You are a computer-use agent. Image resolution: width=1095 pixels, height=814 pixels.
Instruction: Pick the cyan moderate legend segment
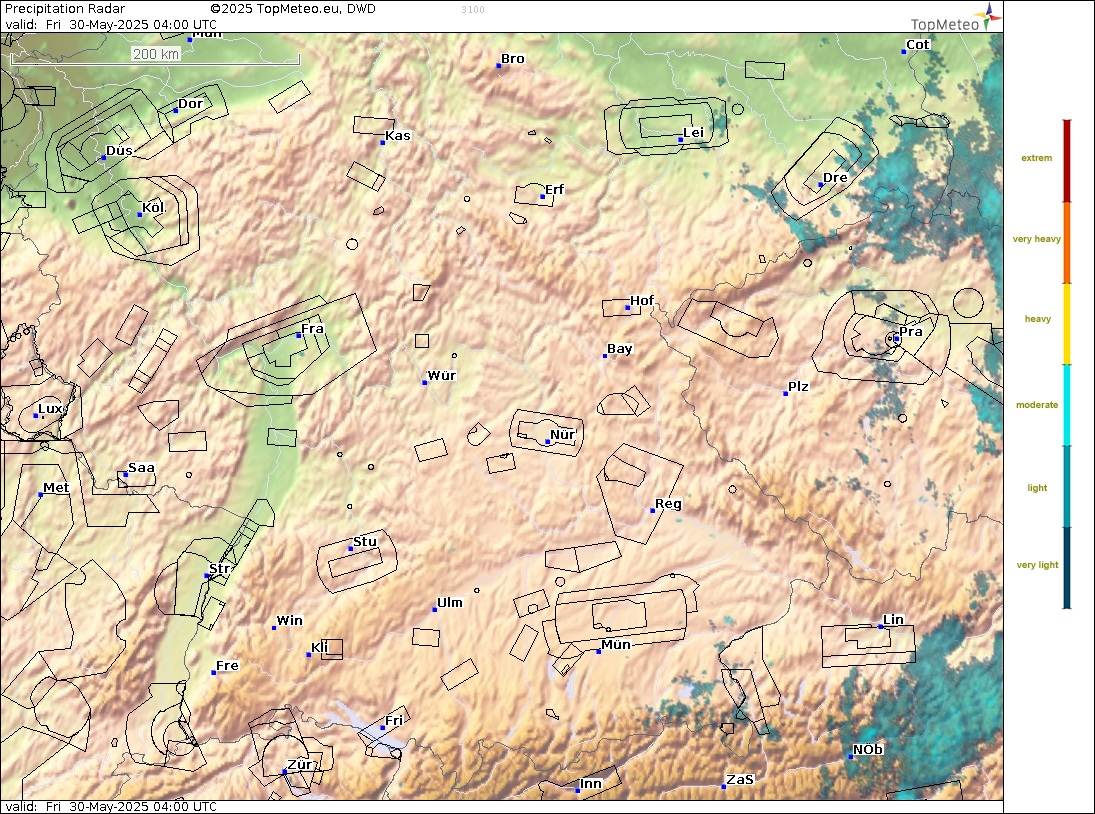click(1066, 405)
